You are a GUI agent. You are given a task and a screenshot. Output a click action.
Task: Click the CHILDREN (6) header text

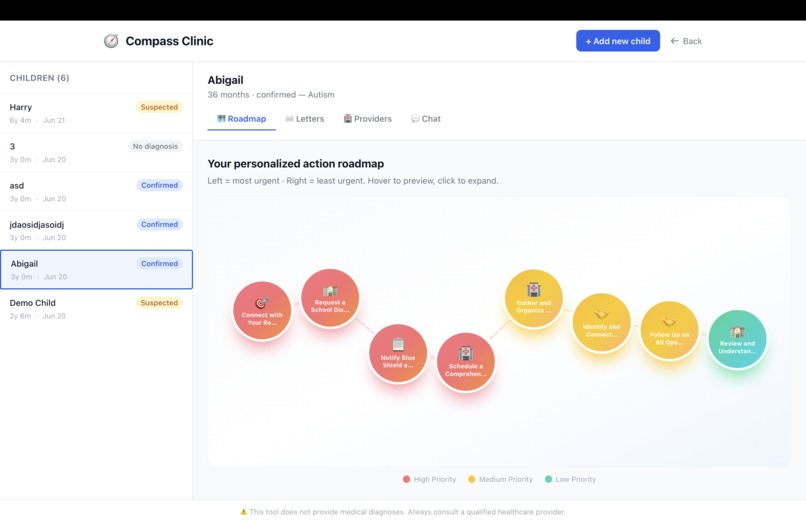click(39, 78)
